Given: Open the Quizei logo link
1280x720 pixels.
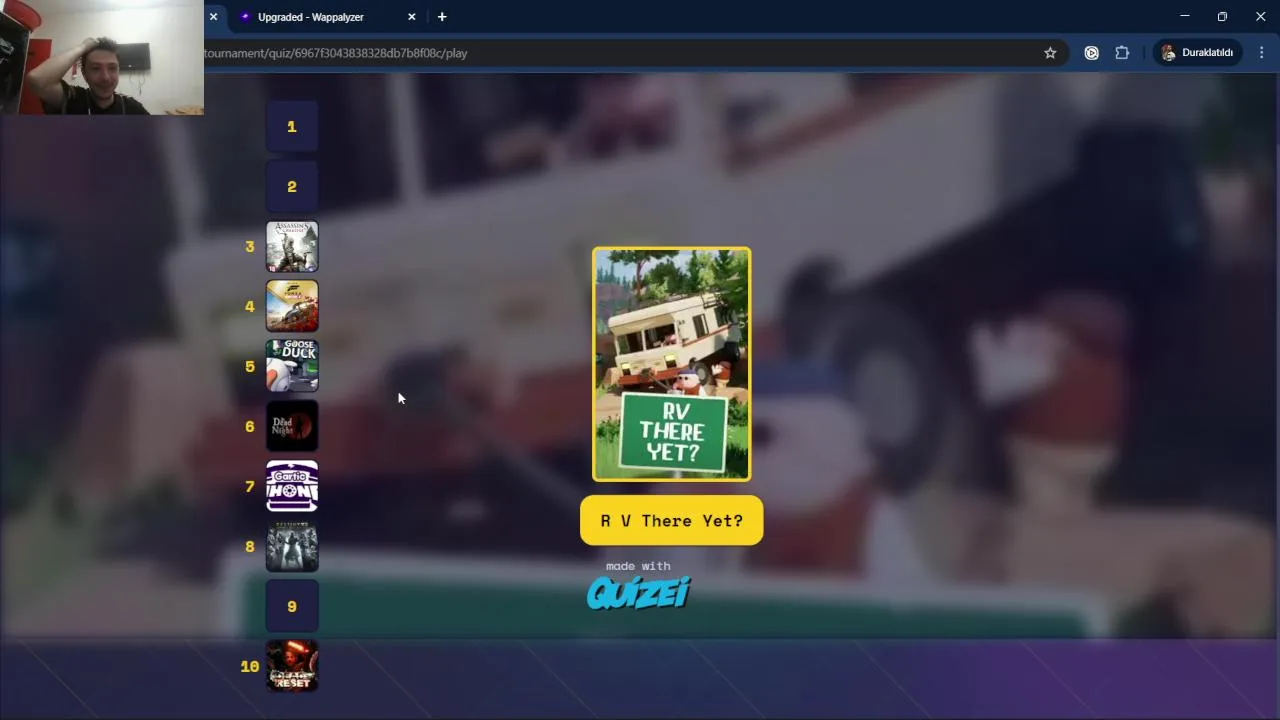Looking at the screenshot, I should (x=638, y=592).
